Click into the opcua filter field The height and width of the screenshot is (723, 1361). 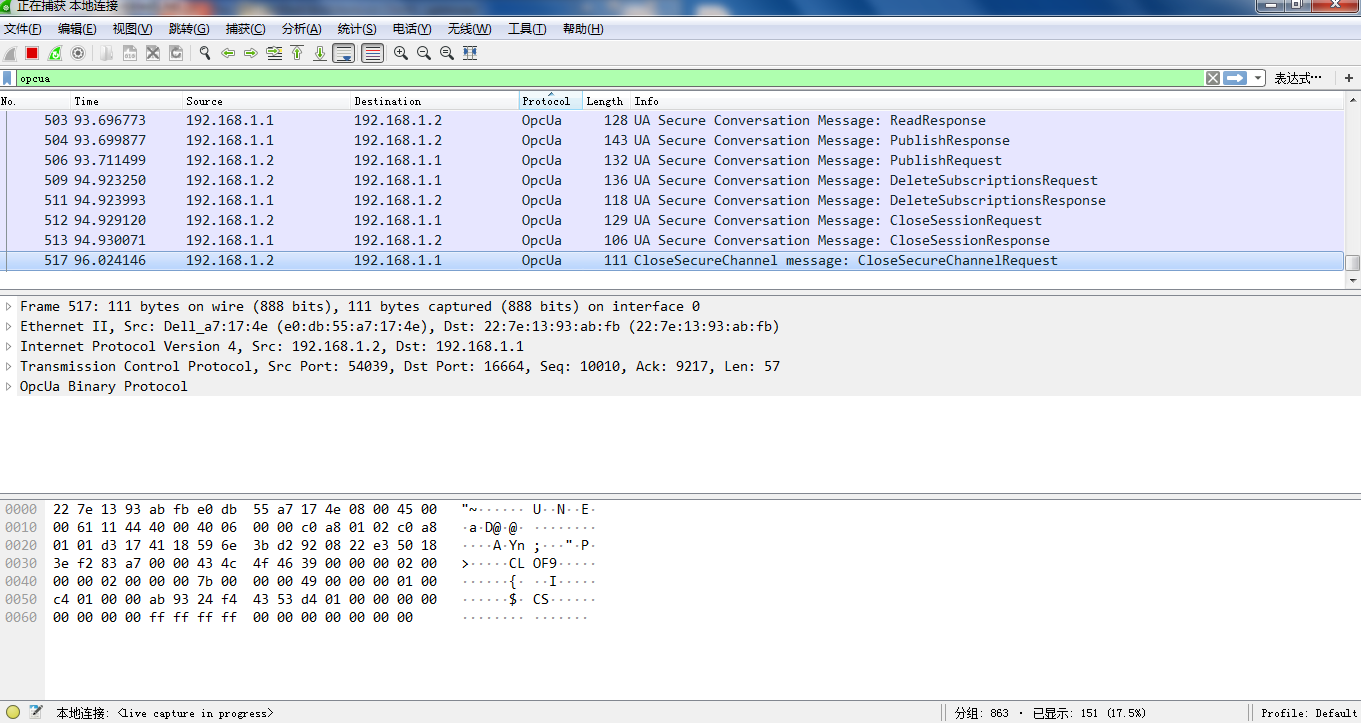point(610,78)
